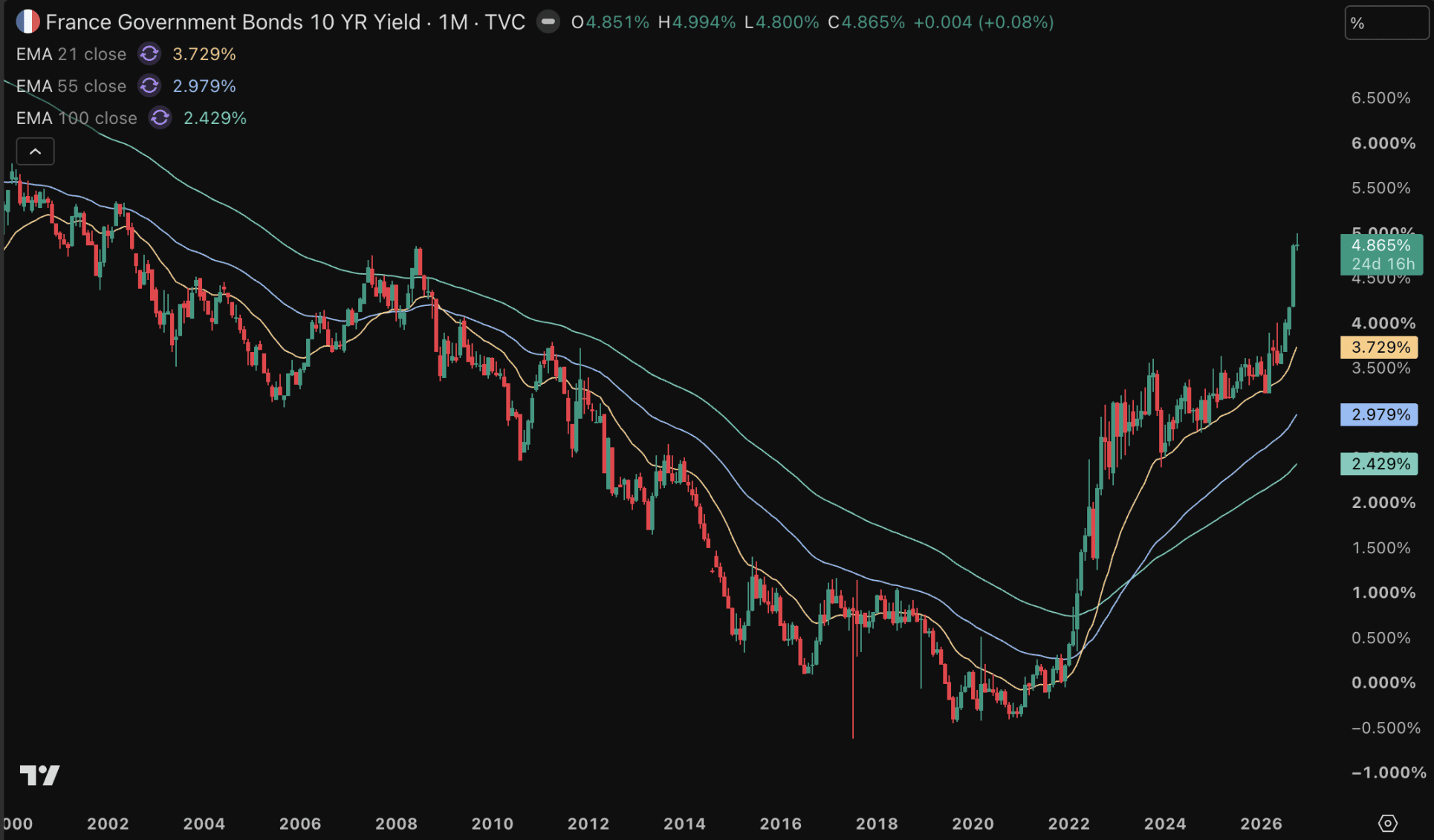Select the EMA 21 close legend

coord(71,54)
